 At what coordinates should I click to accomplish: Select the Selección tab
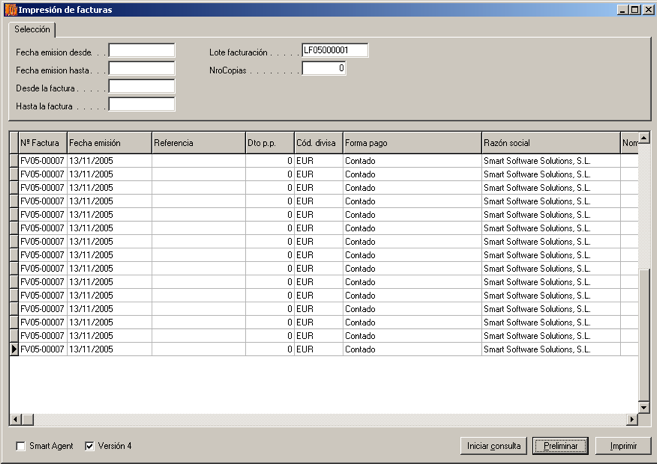click(32, 30)
